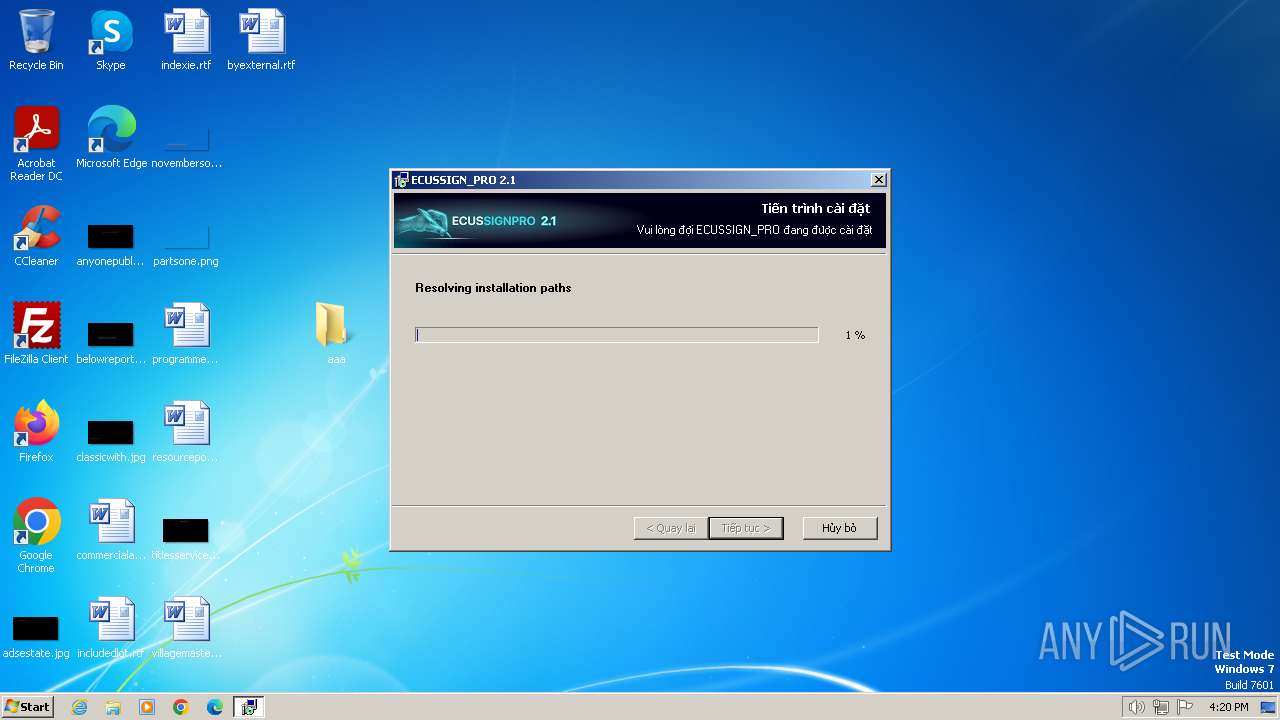This screenshot has width=1280, height=720.
Task: Select the includedlot.rtf document icon
Action: click(111, 628)
